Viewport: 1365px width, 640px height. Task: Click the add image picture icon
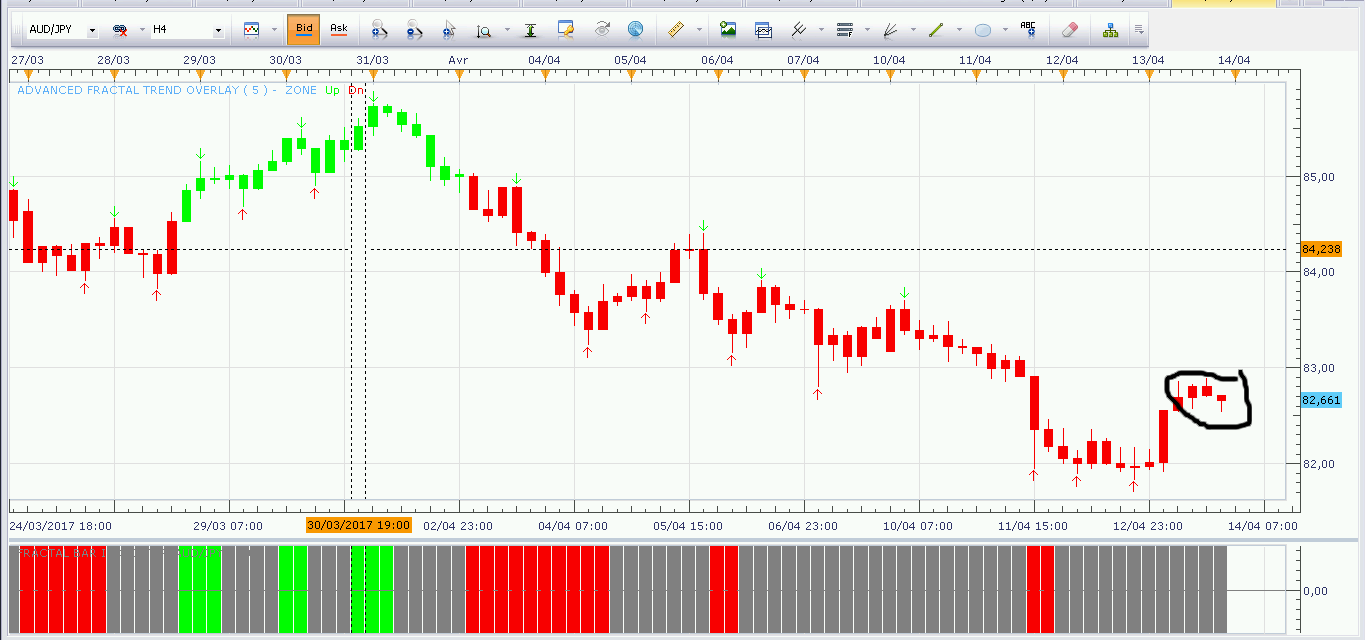728,30
